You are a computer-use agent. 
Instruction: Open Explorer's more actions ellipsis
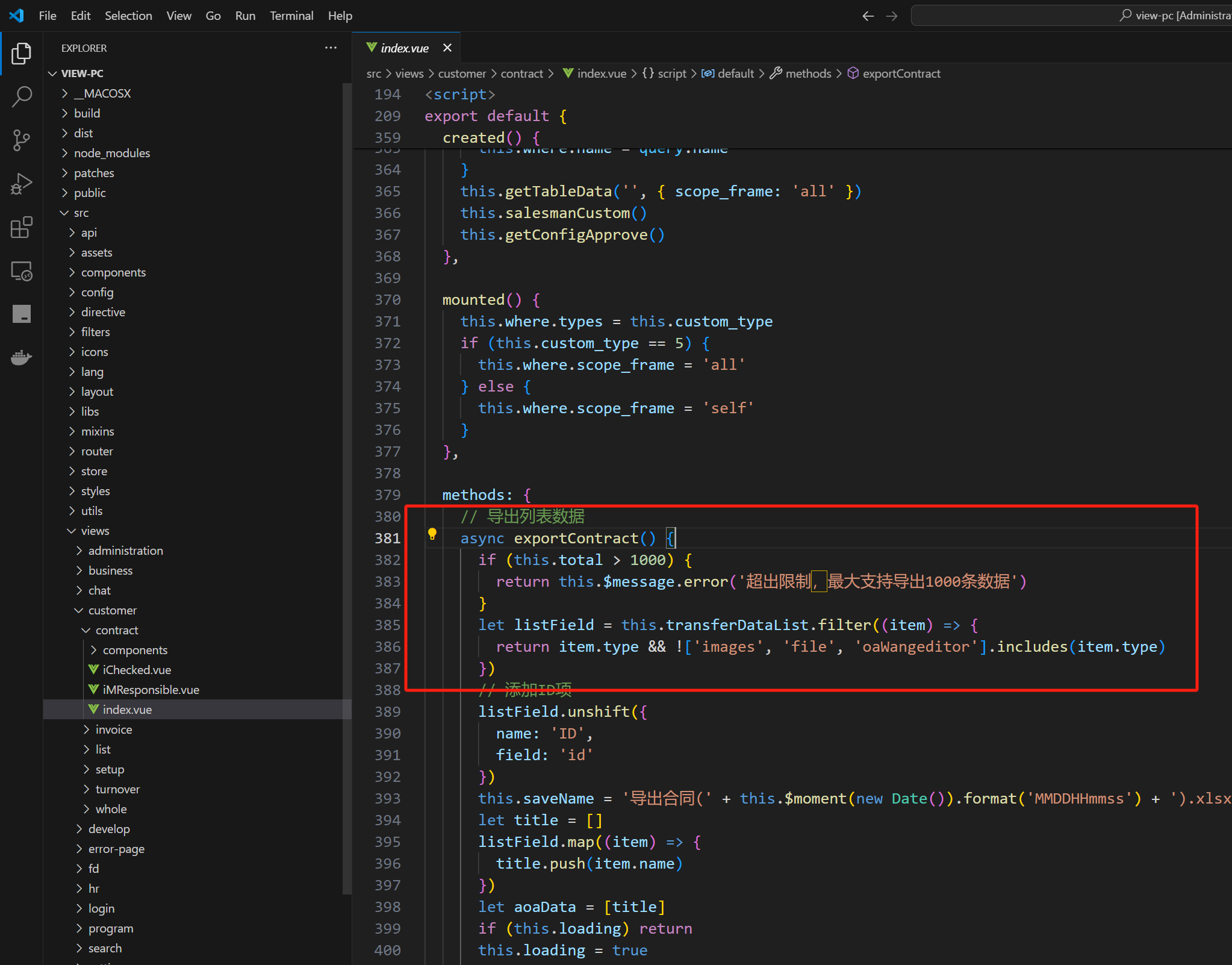[331, 48]
